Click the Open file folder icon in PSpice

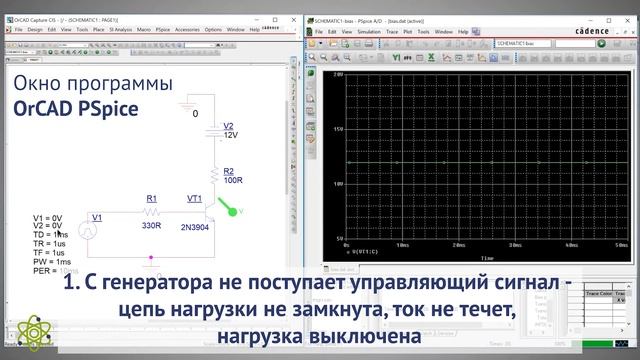333,44
